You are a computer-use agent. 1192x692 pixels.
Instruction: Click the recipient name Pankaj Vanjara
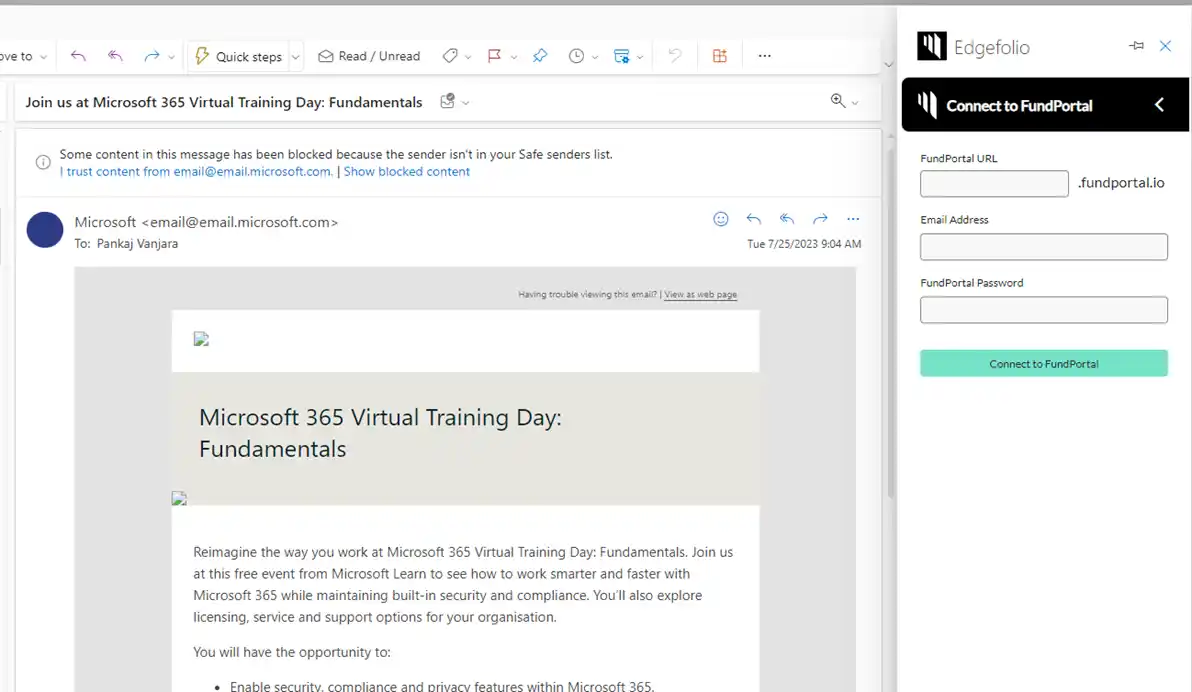click(x=137, y=243)
